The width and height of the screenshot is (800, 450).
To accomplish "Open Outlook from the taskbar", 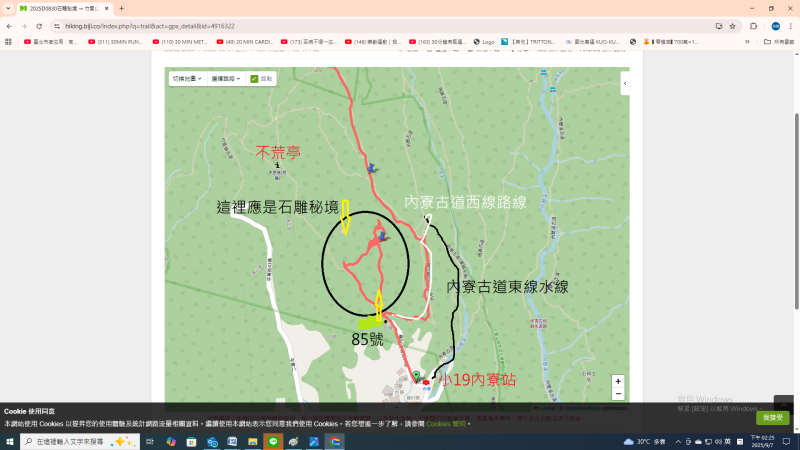I will point(212,441).
